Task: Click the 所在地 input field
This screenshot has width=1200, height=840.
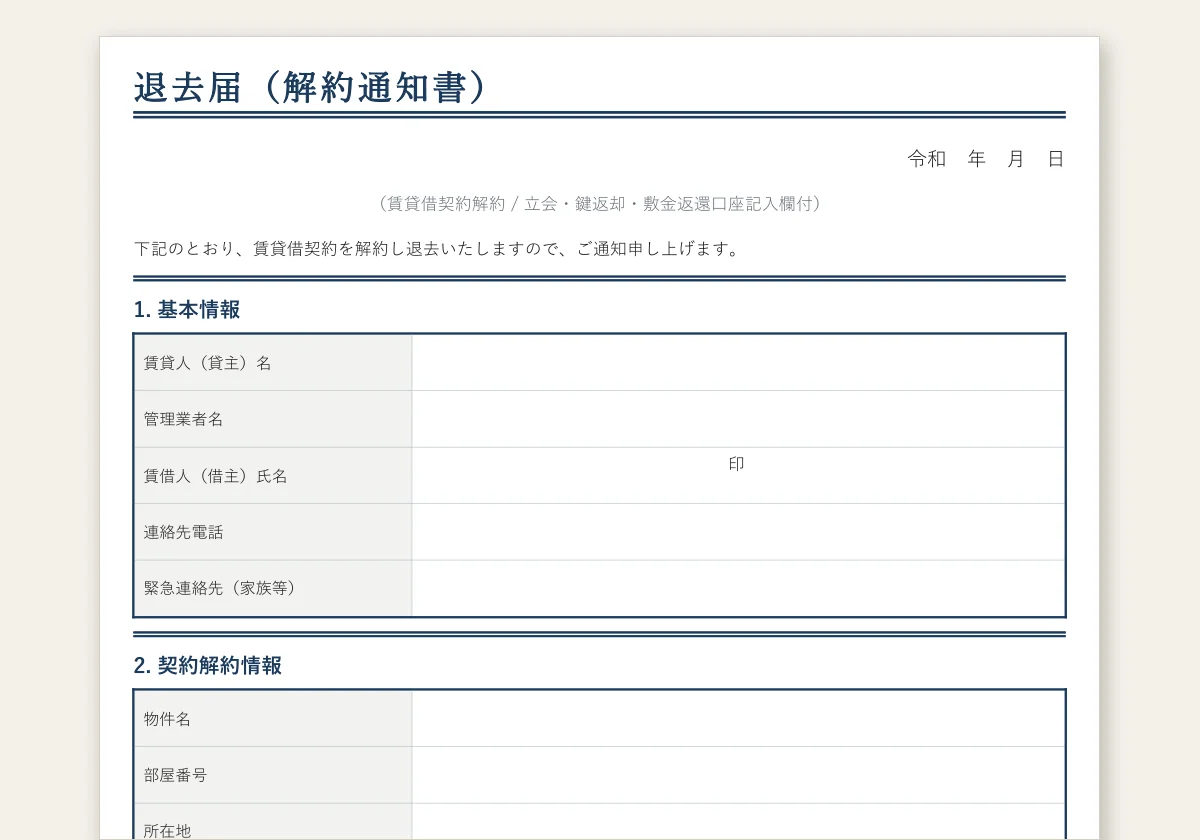Action: [738, 822]
